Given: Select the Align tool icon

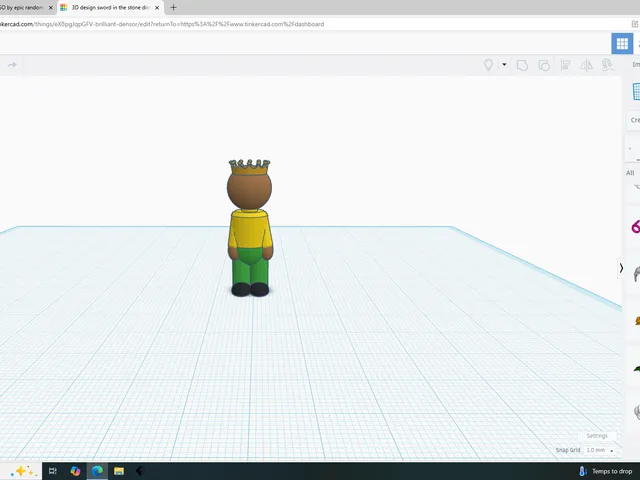Looking at the screenshot, I should pos(565,65).
